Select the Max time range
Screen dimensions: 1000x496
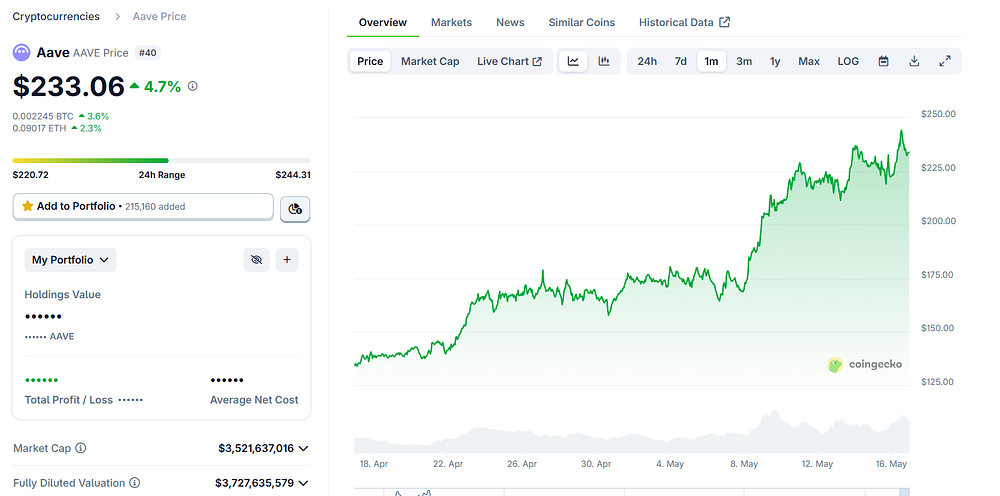click(x=809, y=61)
